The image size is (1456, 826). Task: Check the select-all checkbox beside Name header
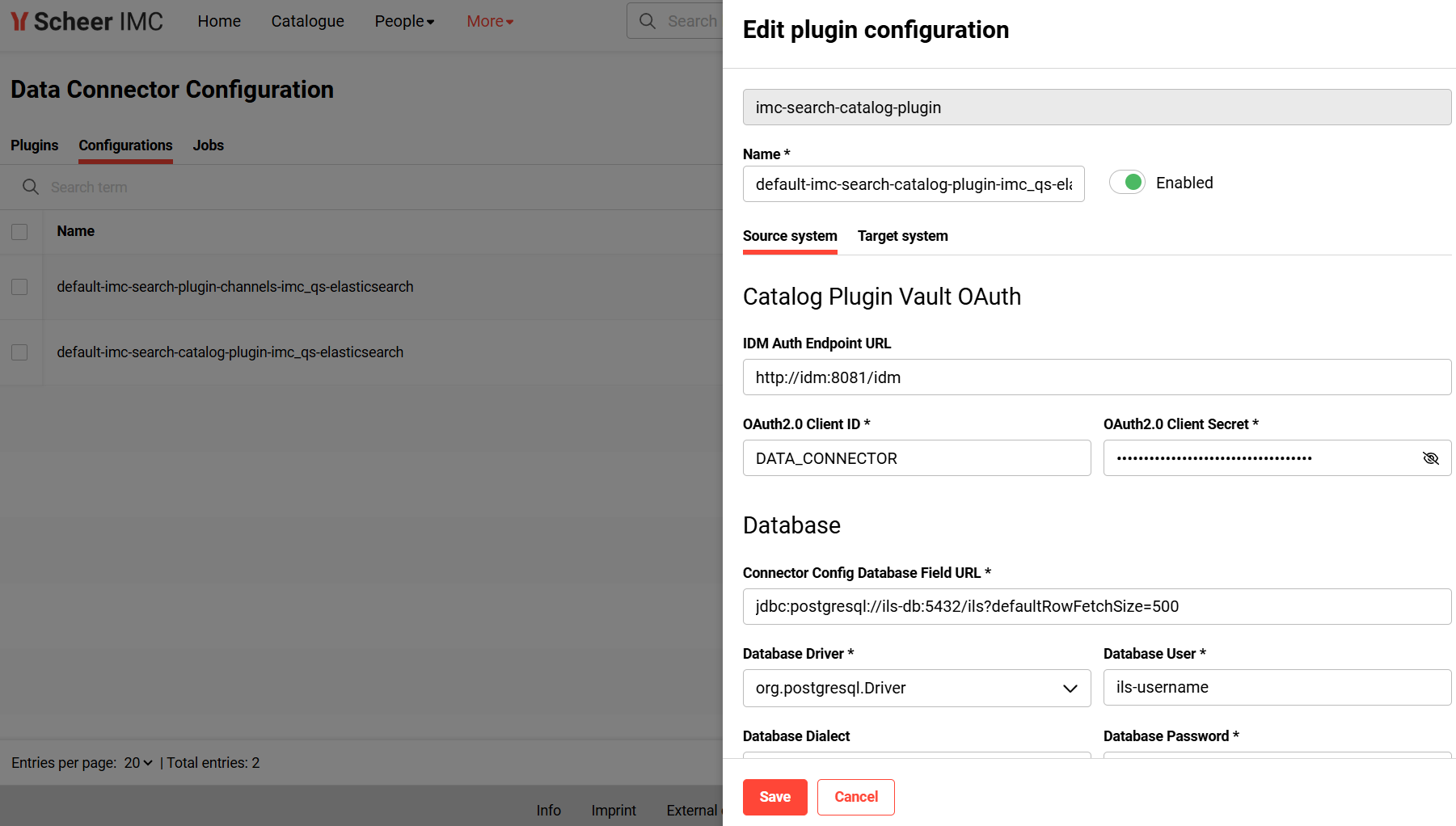19,232
